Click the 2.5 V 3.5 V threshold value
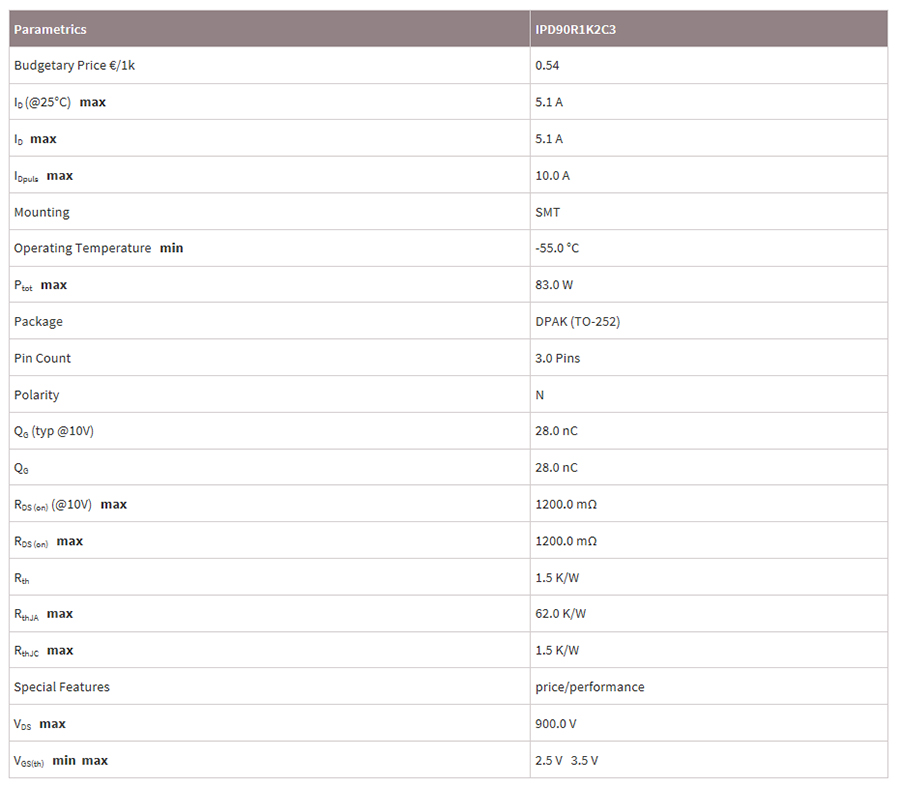 (567, 761)
